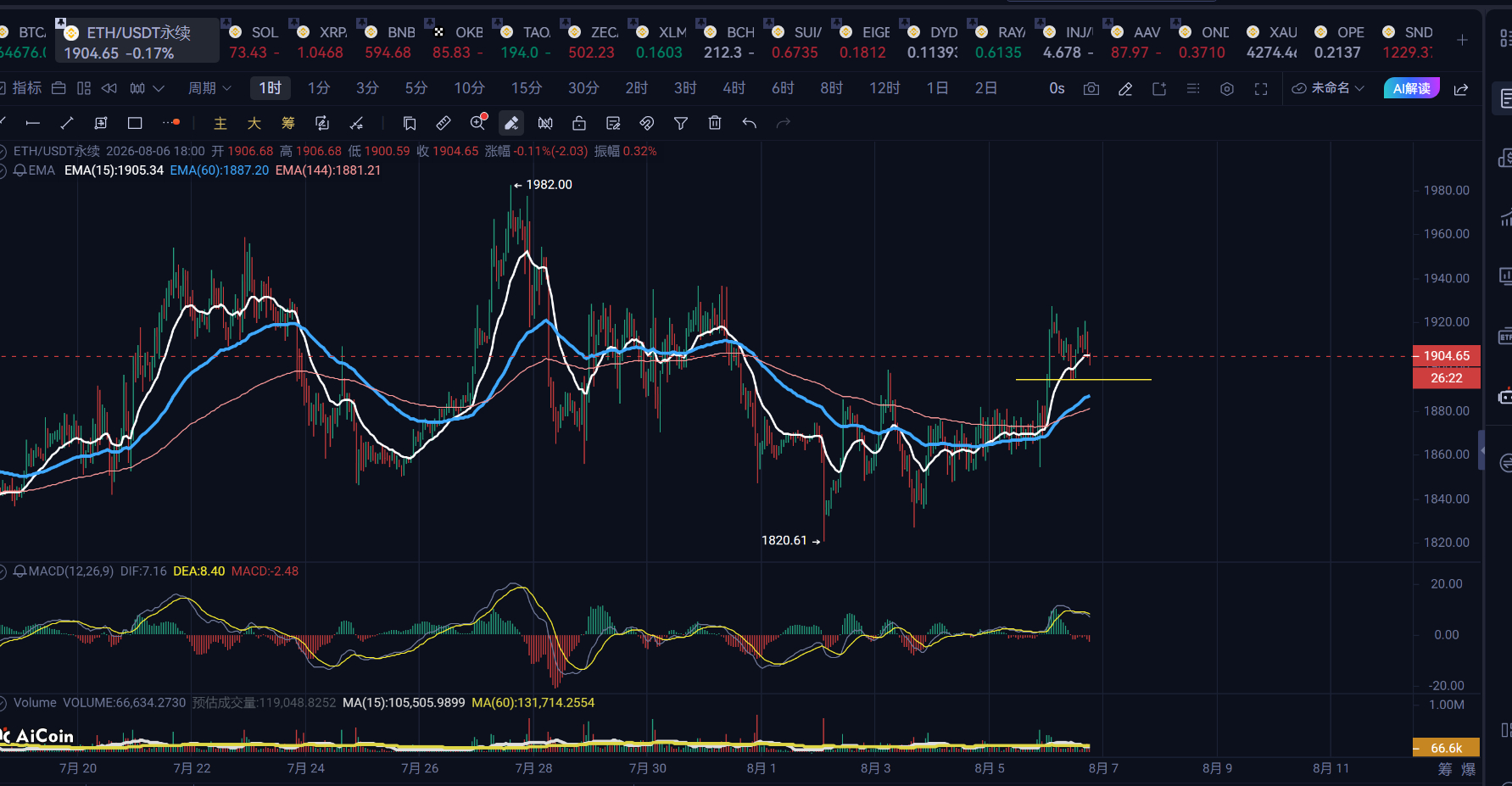The height and width of the screenshot is (786, 1512).
Task: Open chart settings hexagon icon
Action: point(1227,89)
